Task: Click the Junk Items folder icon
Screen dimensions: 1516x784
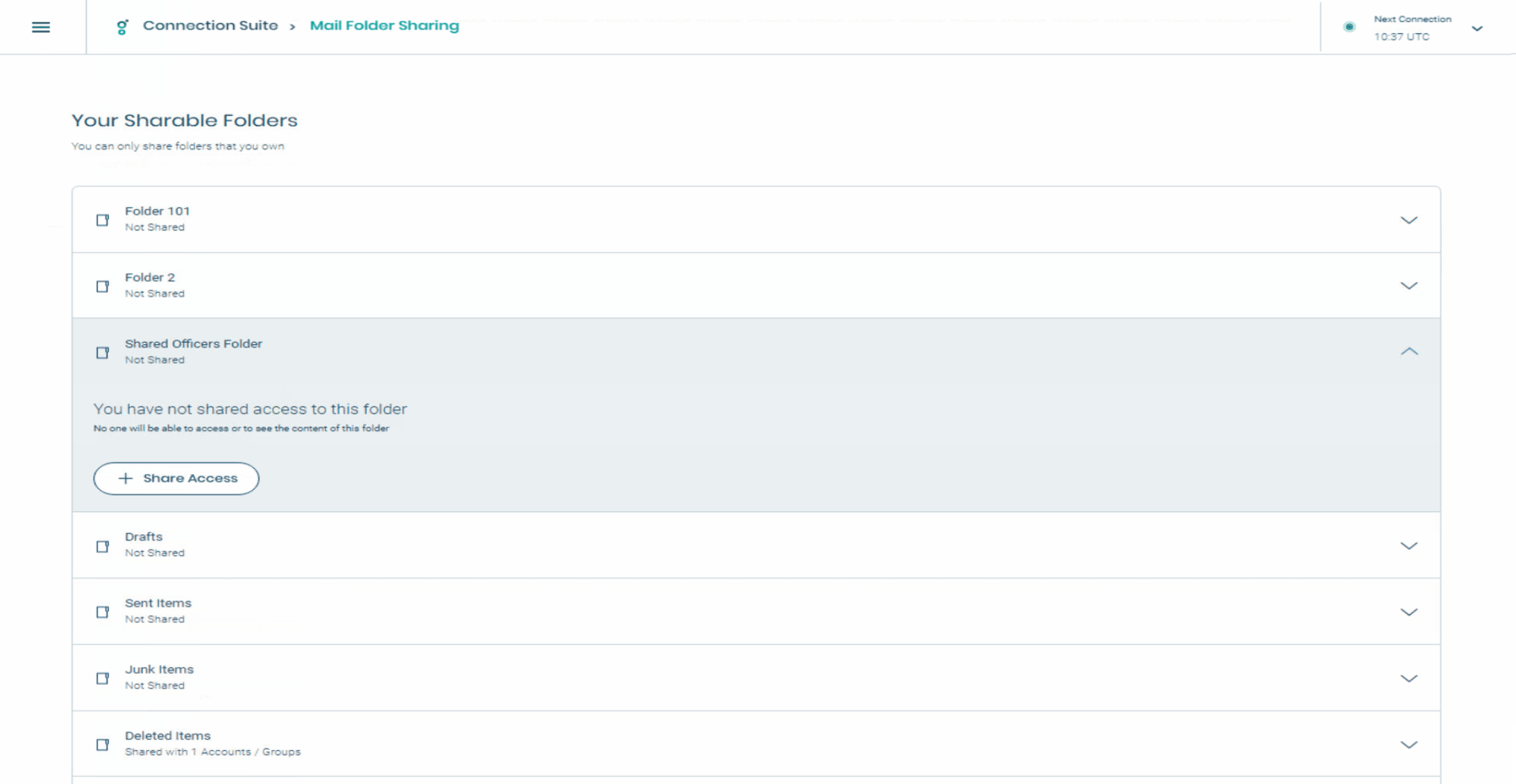Action: pyautogui.click(x=103, y=678)
